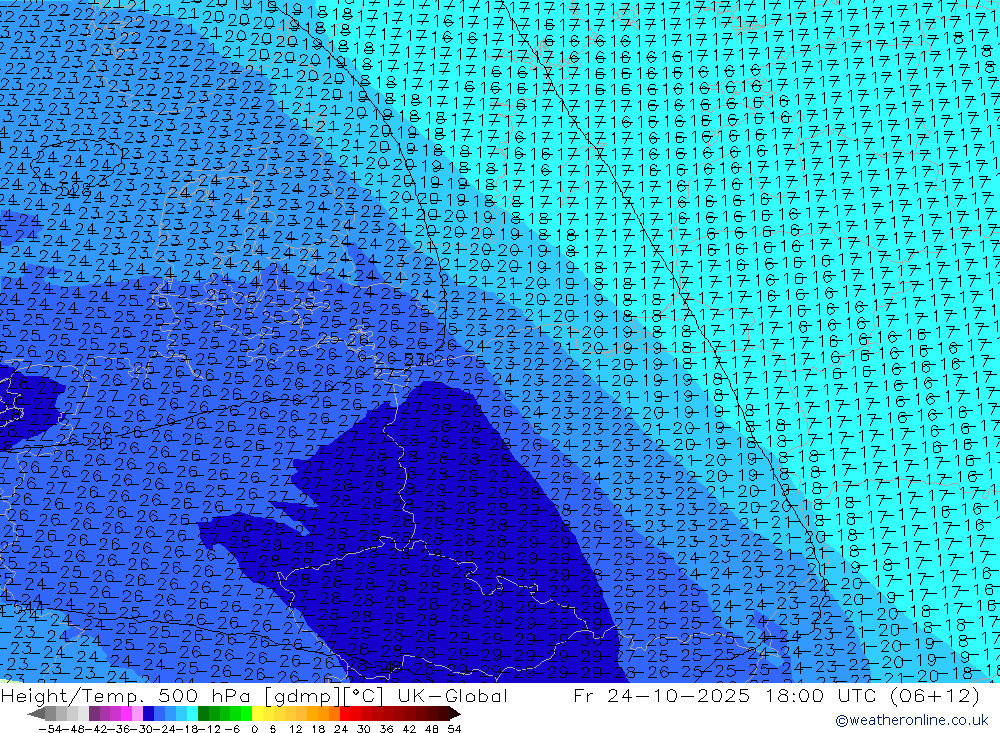Click the '18:00 UTC' time text
Screen dimensions: 1000x733
tap(823, 695)
